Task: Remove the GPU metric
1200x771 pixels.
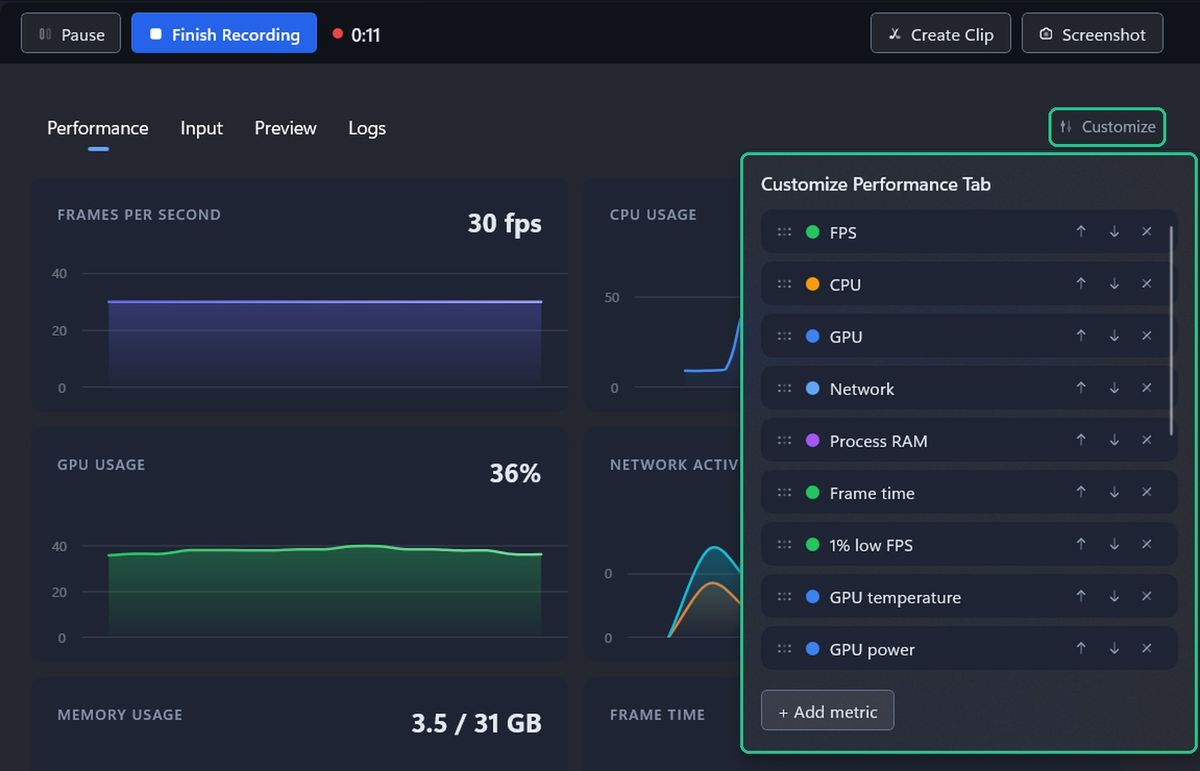Action: (x=1147, y=336)
